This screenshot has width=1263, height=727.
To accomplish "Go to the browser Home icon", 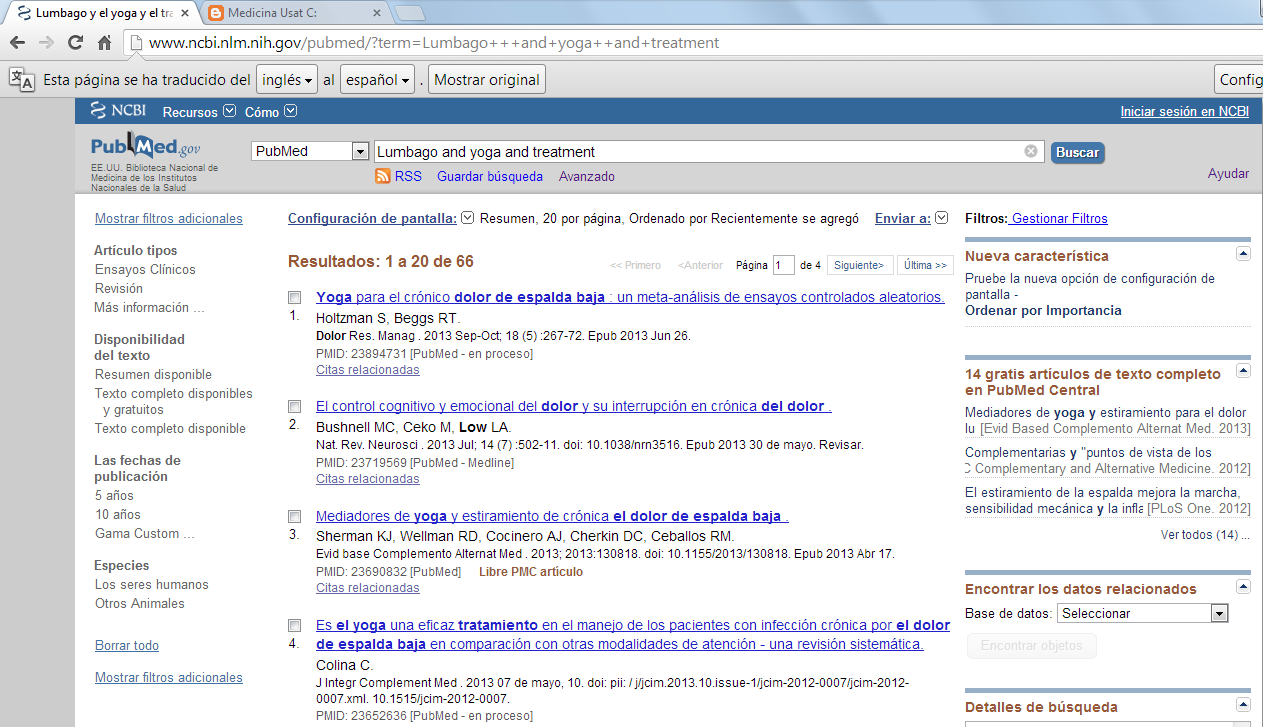I will 104,43.
